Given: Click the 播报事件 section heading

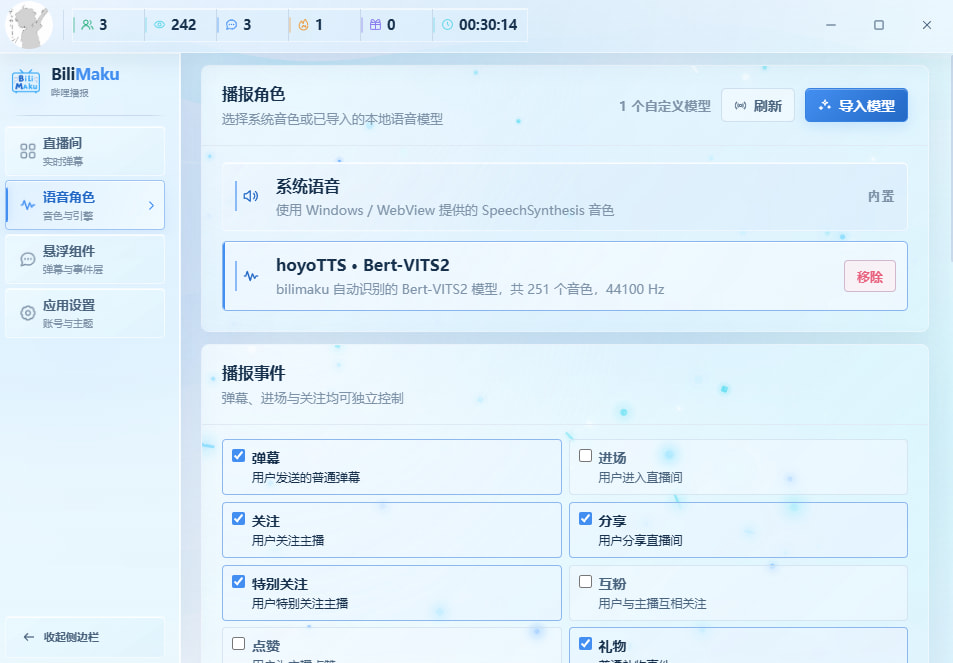Looking at the screenshot, I should pos(253,373).
